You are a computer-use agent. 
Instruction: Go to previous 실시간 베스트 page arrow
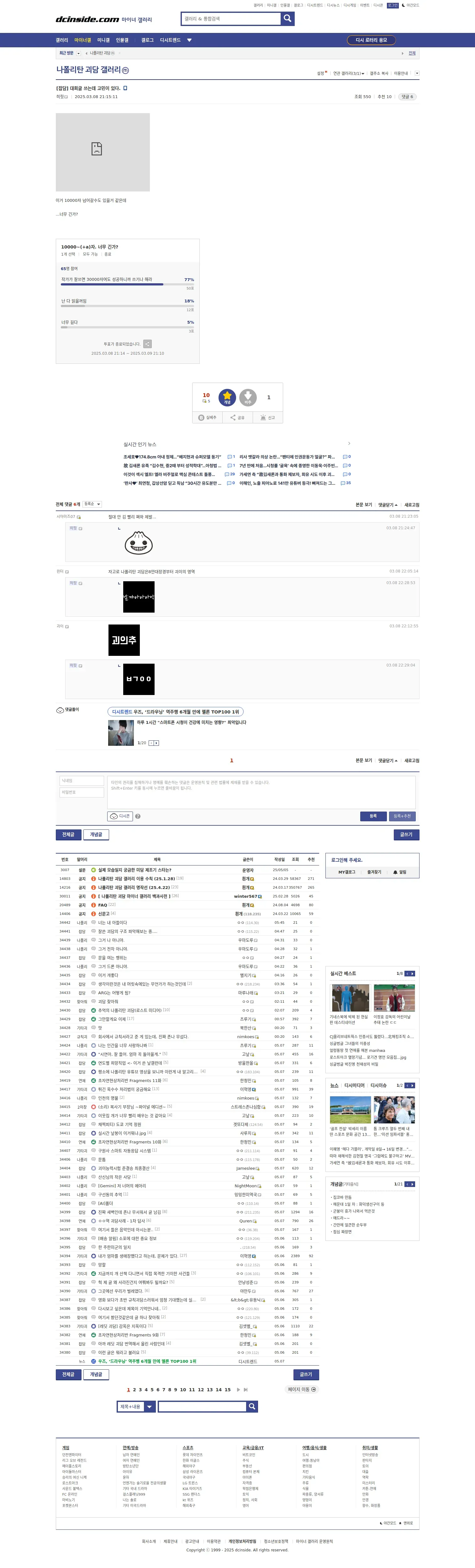pyautogui.click(x=407, y=974)
